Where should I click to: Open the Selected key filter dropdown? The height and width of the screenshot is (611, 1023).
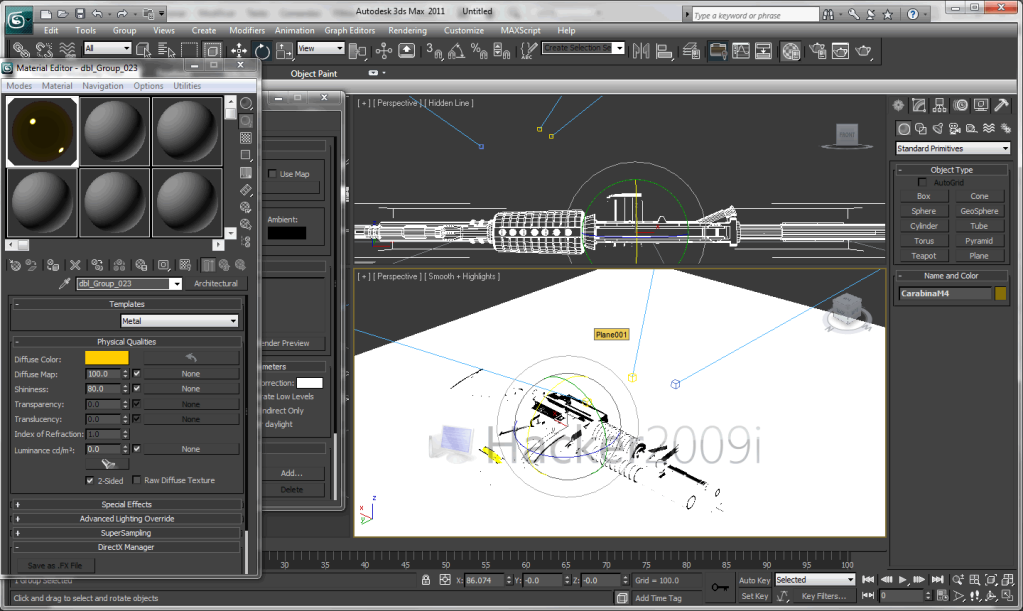point(815,580)
